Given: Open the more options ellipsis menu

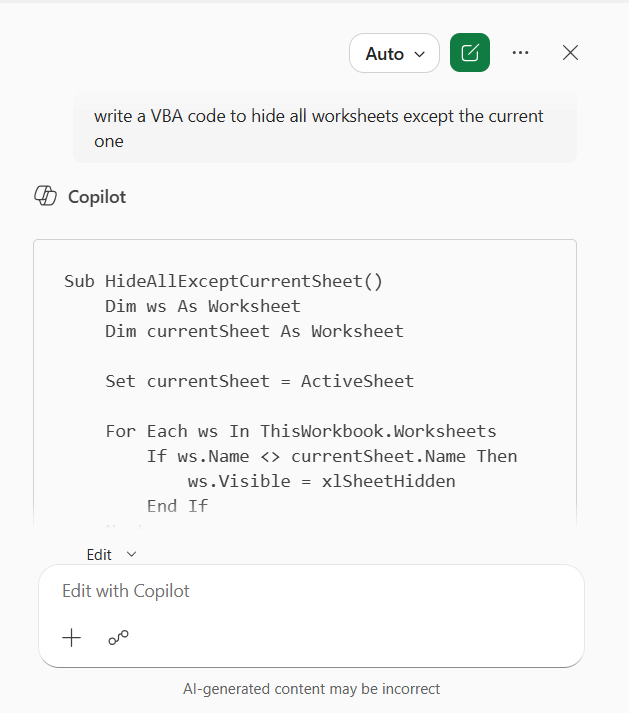Looking at the screenshot, I should (x=520, y=53).
